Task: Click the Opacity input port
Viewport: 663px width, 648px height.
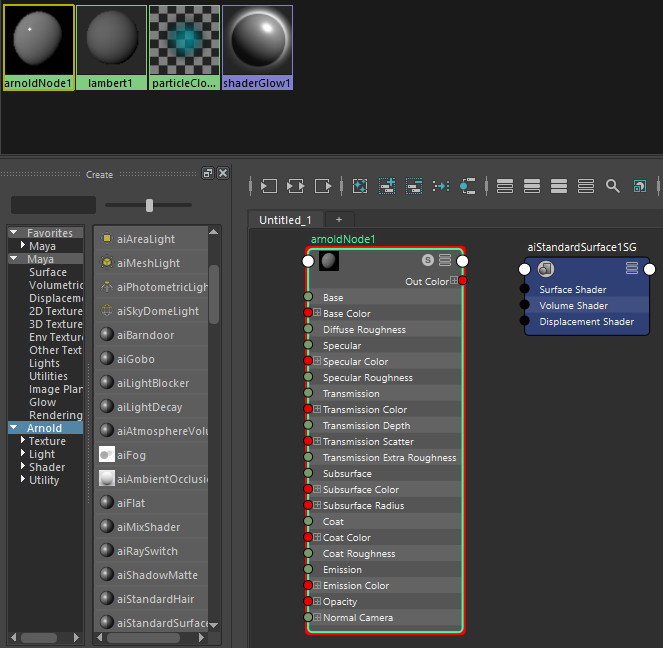Action: point(308,601)
